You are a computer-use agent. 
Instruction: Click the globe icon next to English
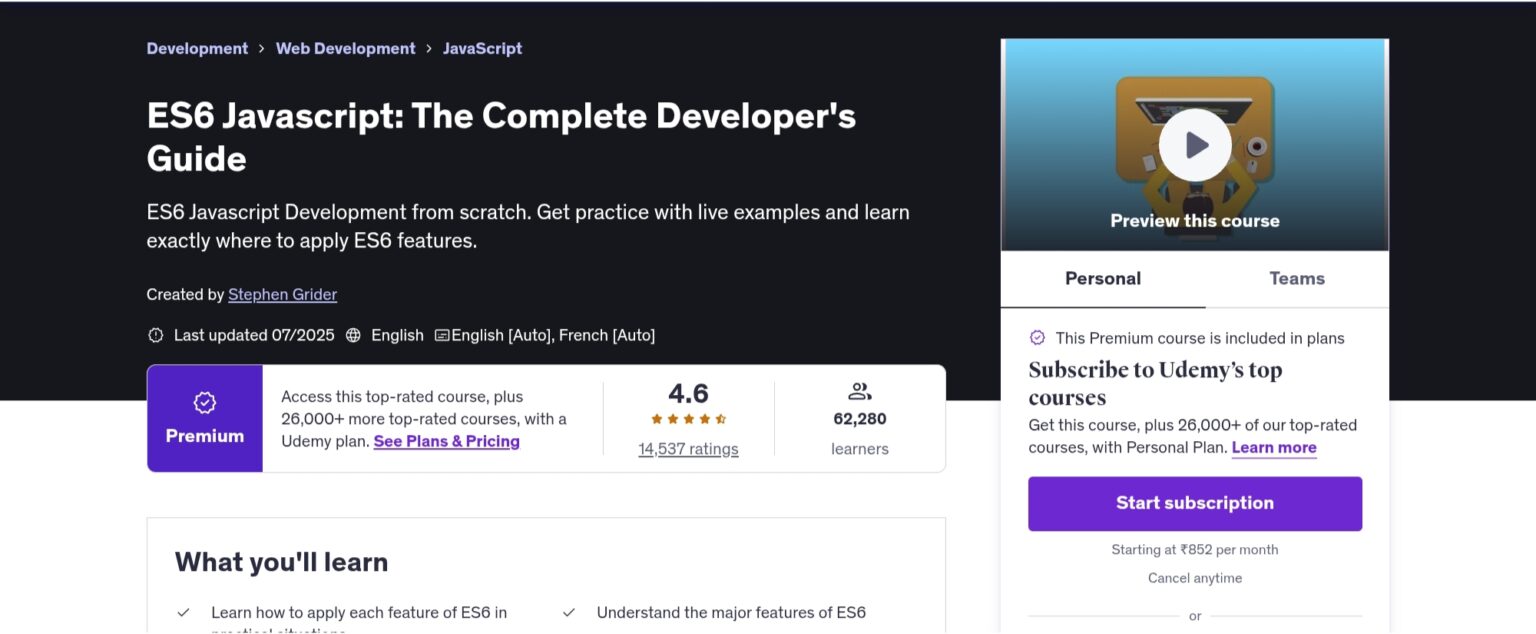[353, 335]
